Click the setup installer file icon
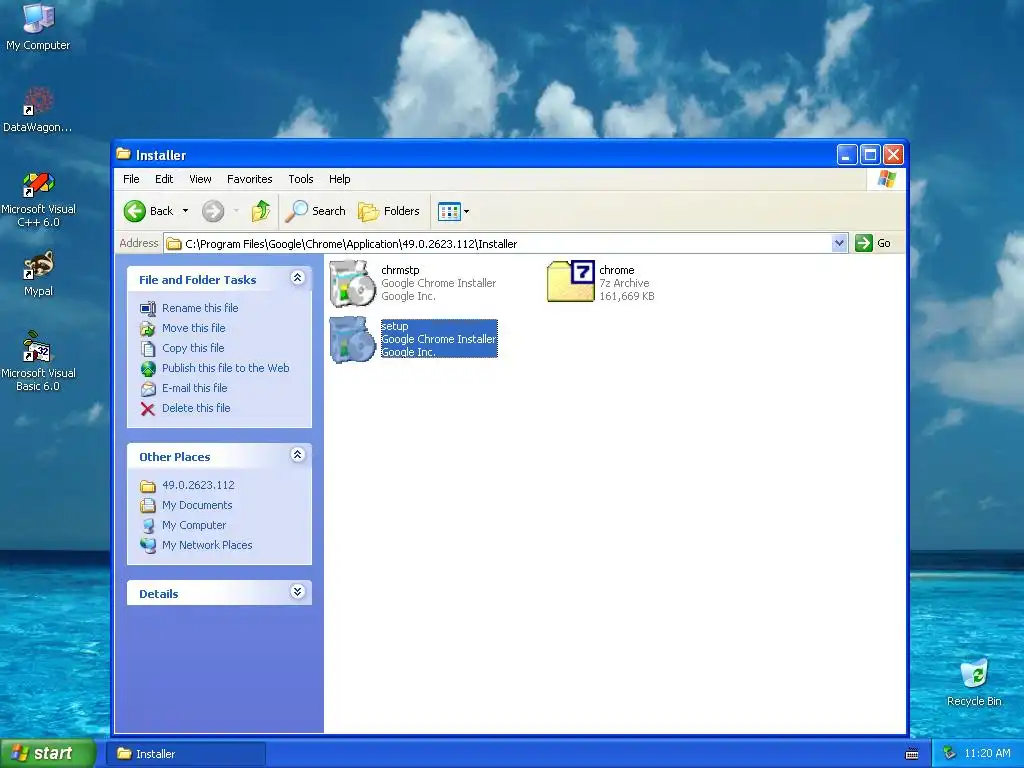The width and height of the screenshot is (1024, 768). [351, 340]
